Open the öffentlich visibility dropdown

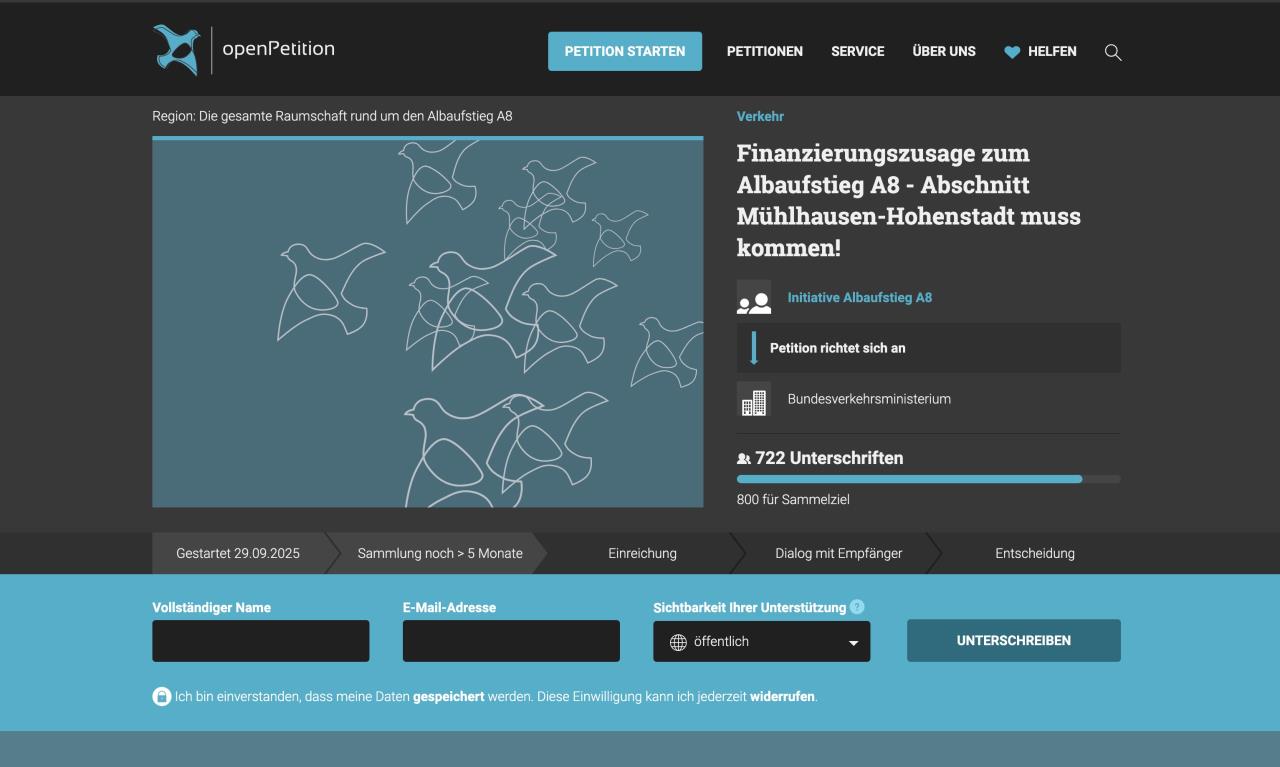point(761,641)
